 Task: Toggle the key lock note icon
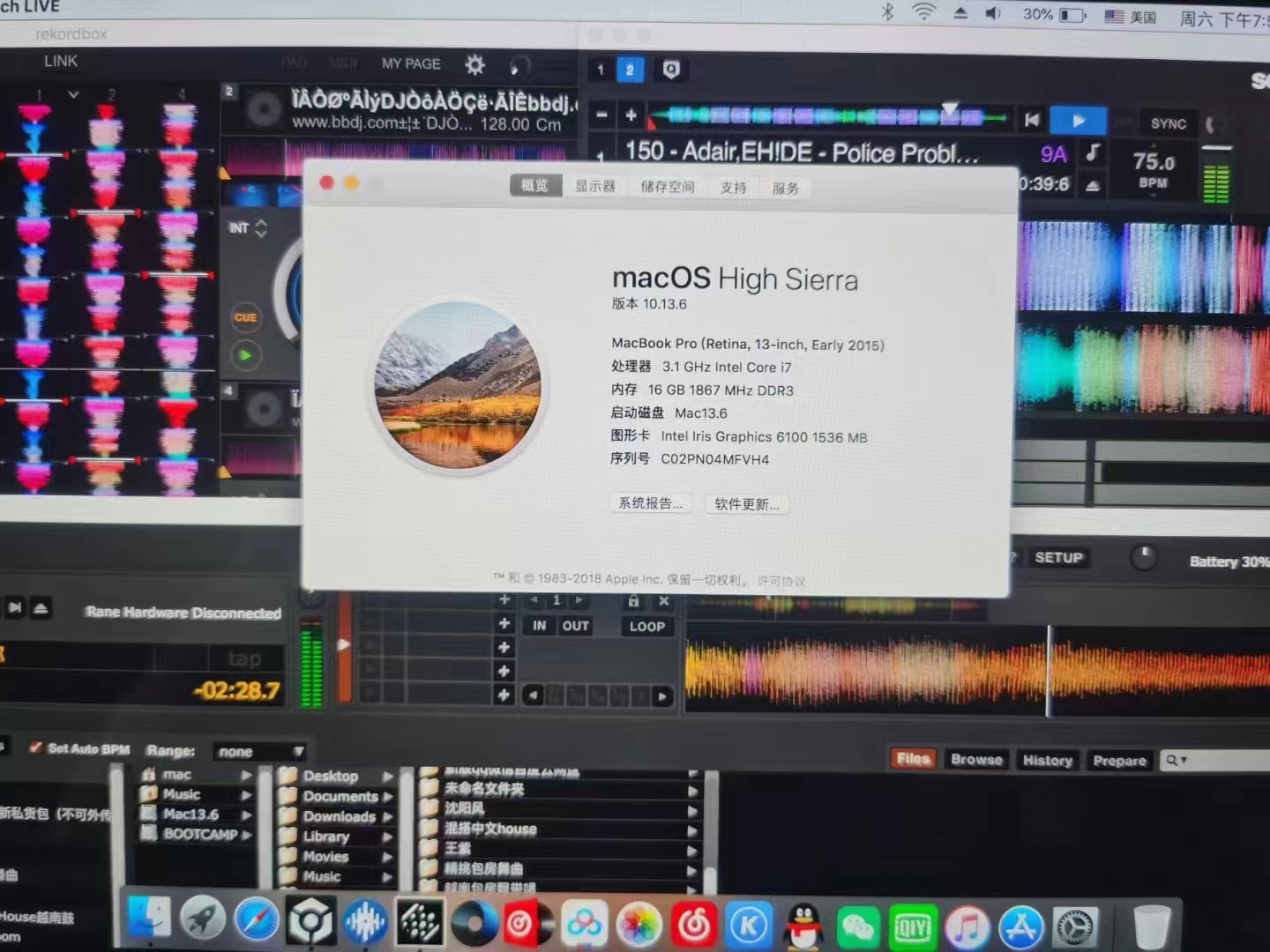pyautogui.click(x=1093, y=152)
